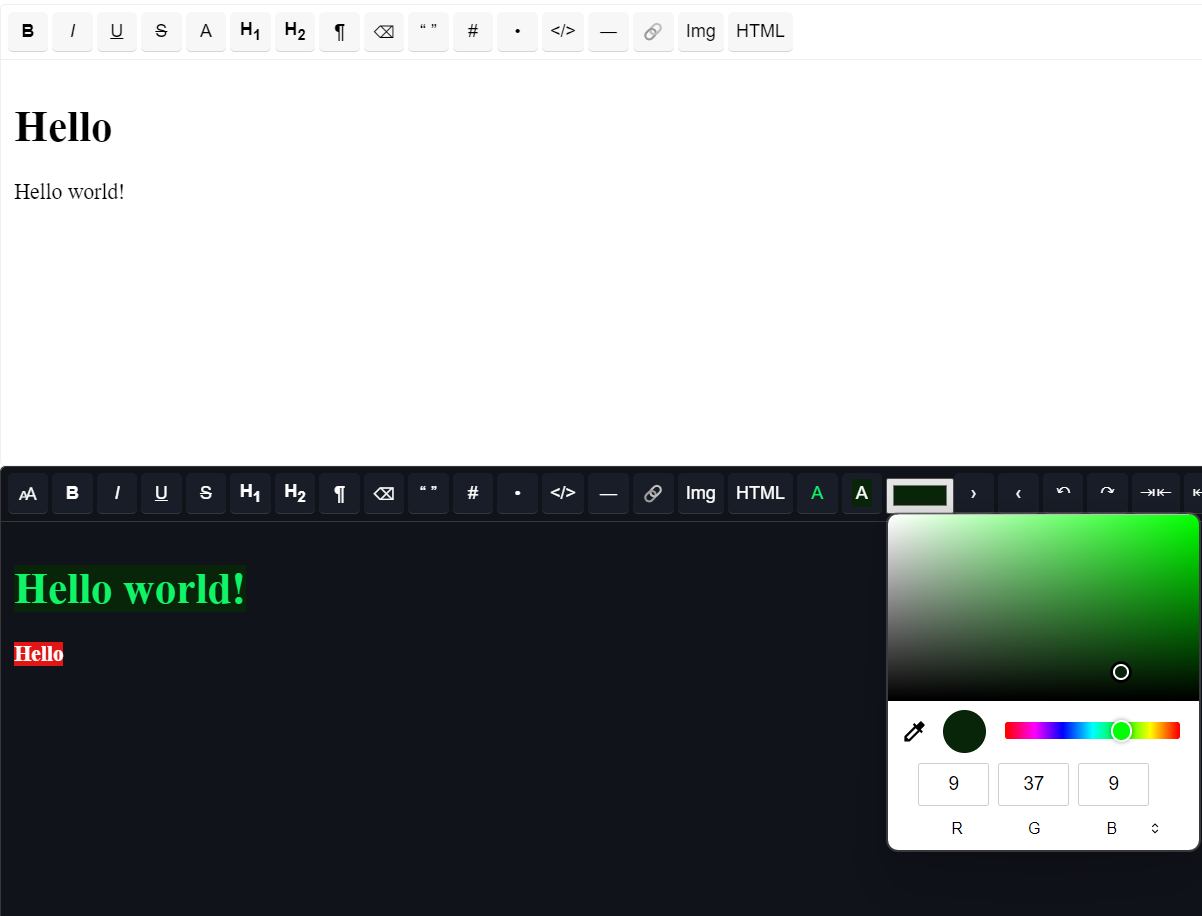Click the dark green color input swatch in the toolbar
1202x916 pixels.
(920, 495)
